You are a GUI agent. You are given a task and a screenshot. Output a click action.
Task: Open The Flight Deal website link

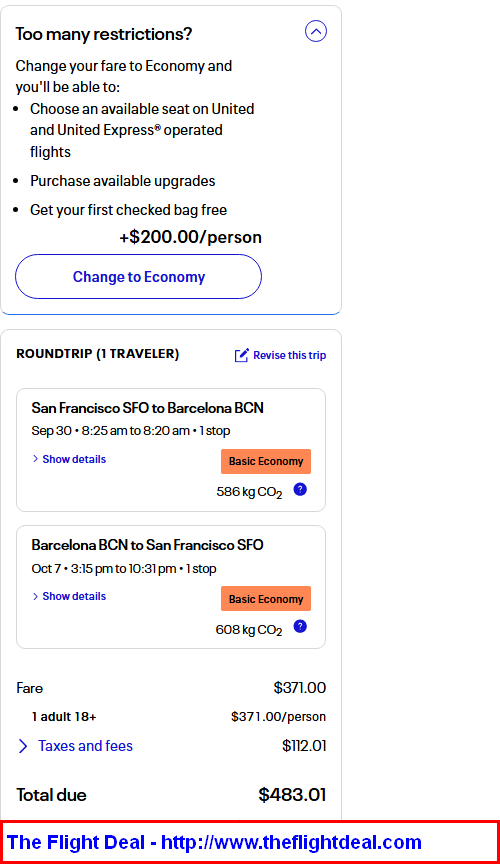click(x=214, y=843)
